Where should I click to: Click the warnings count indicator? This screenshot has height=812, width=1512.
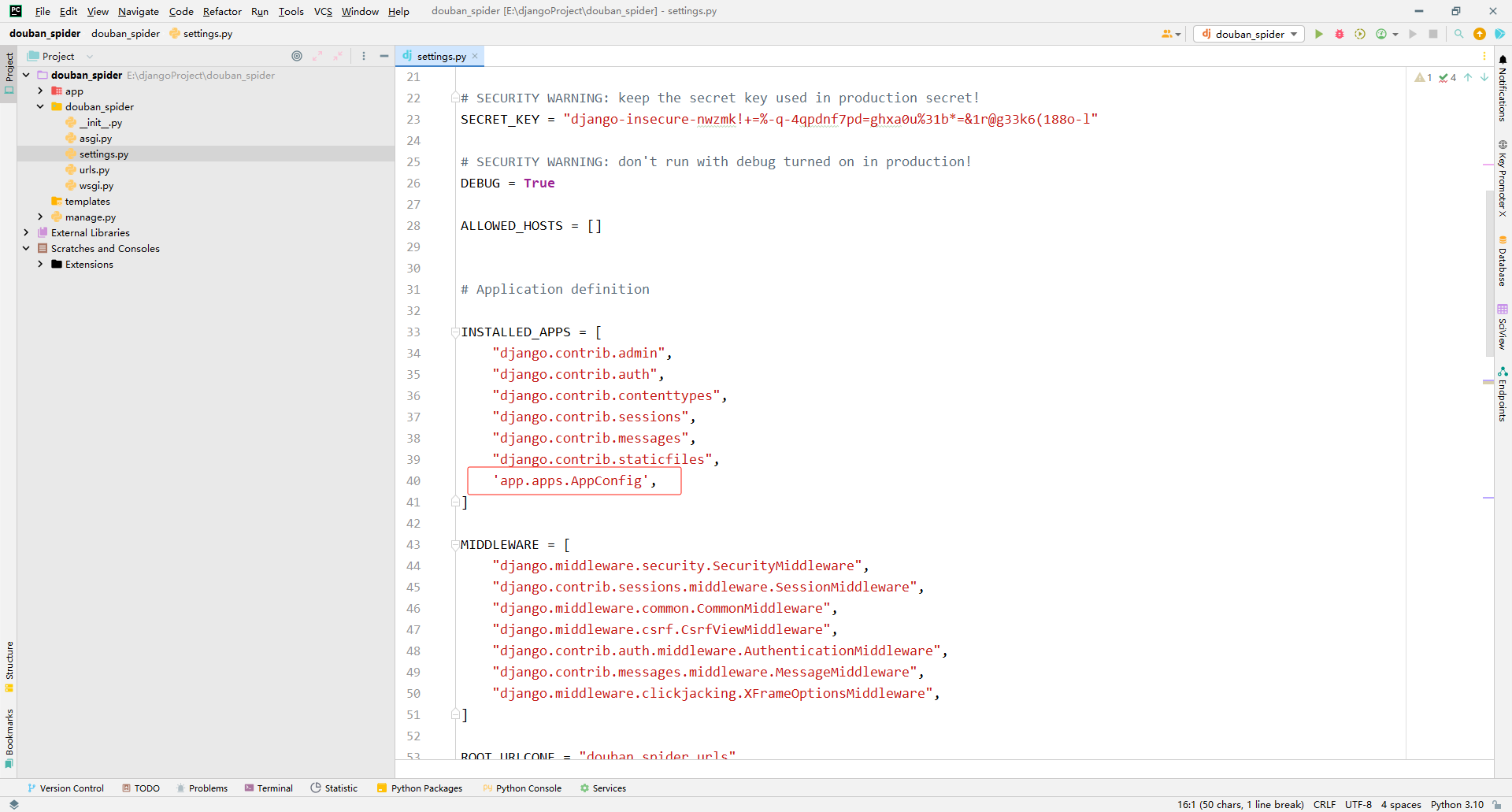pyautogui.click(x=1424, y=77)
